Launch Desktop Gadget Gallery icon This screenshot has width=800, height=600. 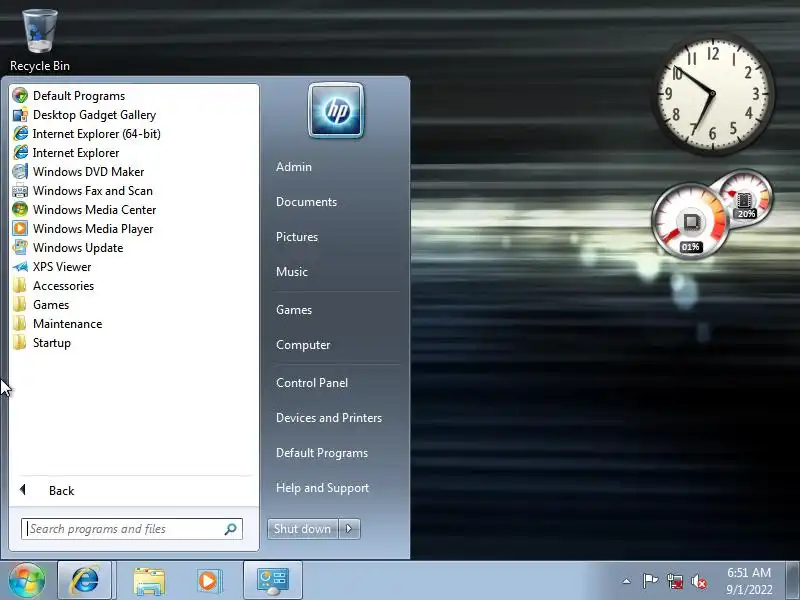[x=20, y=115]
